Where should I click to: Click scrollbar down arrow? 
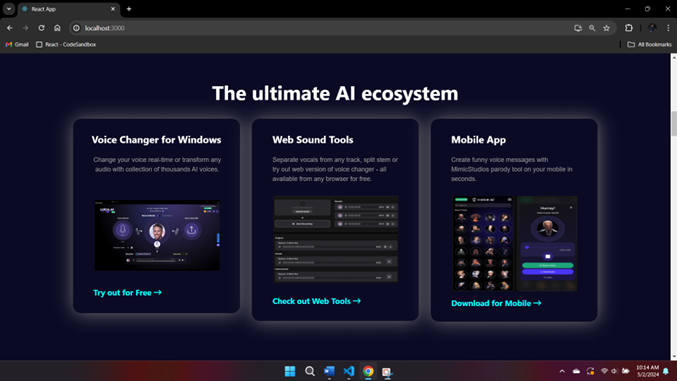coord(674,357)
